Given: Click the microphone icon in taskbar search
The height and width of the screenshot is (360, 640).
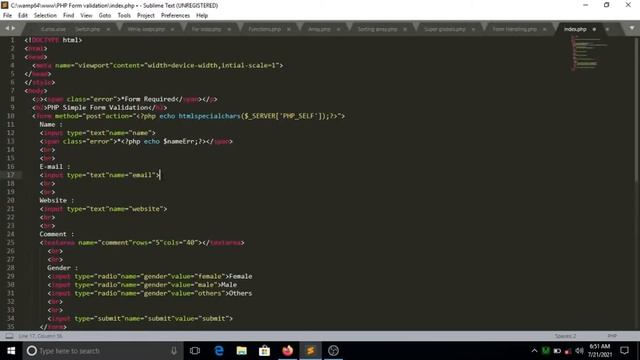Looking at the screenshot, I should (174, 351).
